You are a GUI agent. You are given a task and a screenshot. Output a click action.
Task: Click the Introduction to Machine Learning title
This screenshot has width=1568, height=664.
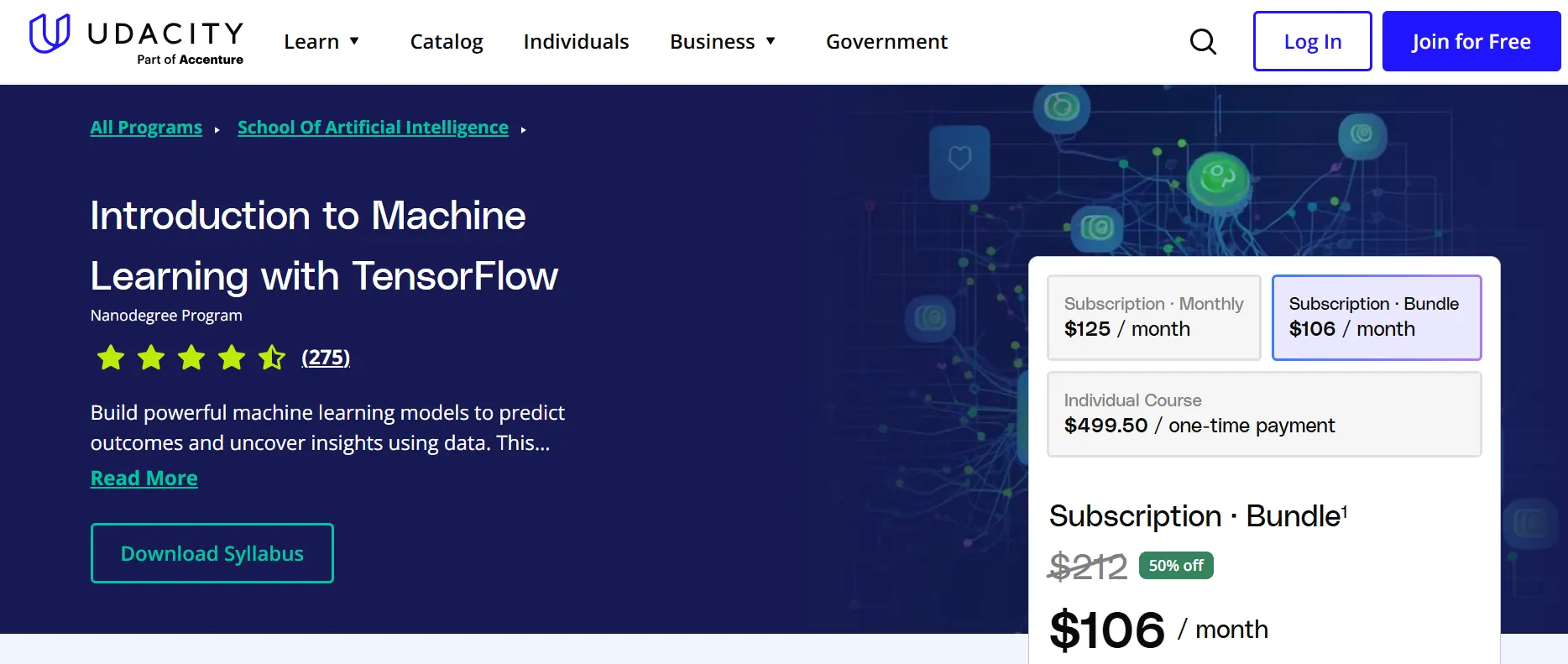point(324,246)
